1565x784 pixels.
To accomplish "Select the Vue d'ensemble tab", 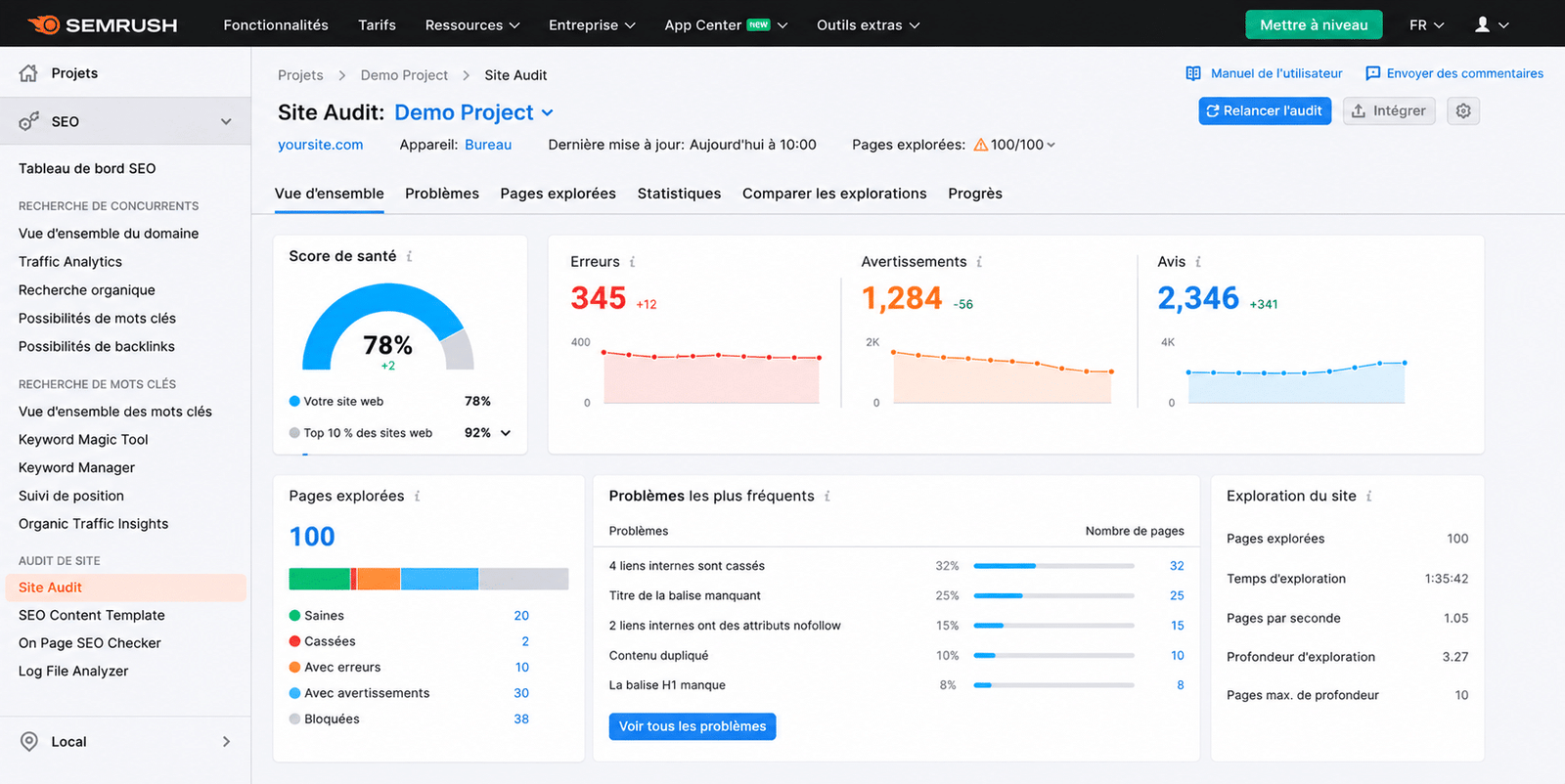I will pyautogui.click(x=329, y=194).
